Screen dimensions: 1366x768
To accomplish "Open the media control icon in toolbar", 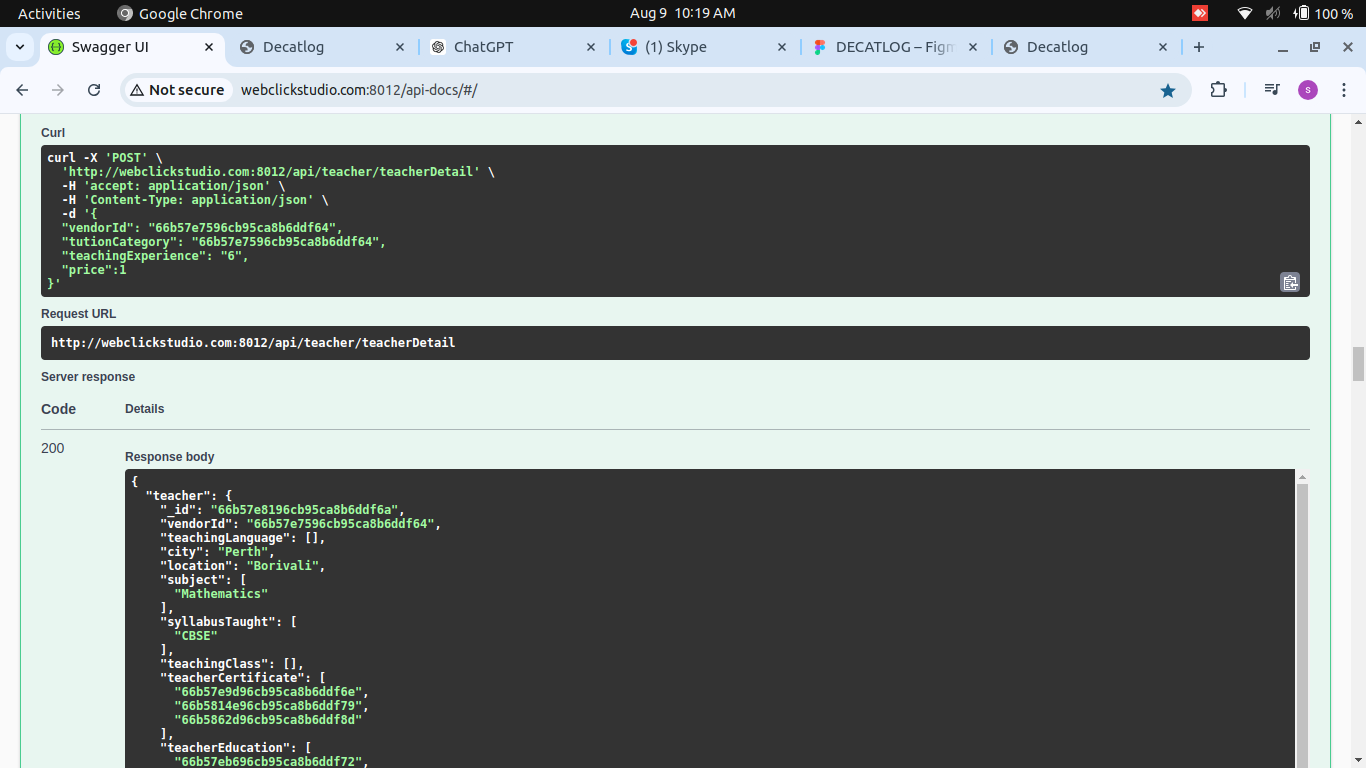I will pos(1272,90).
